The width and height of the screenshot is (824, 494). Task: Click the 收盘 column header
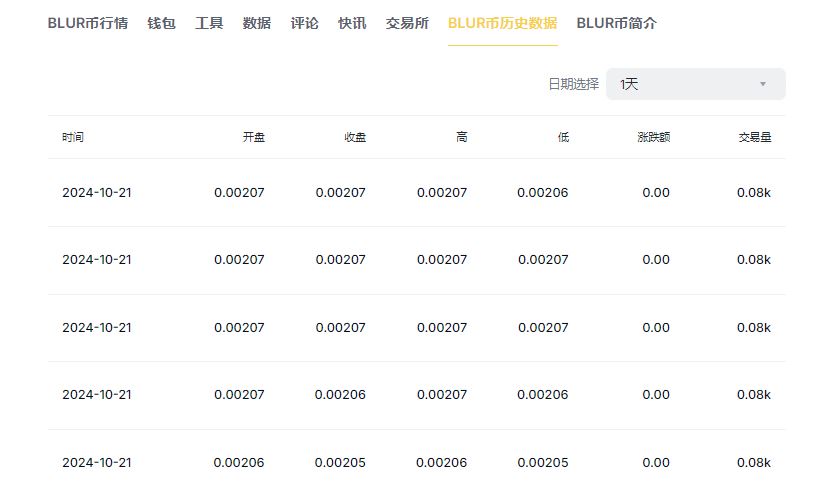coord(354,137)
